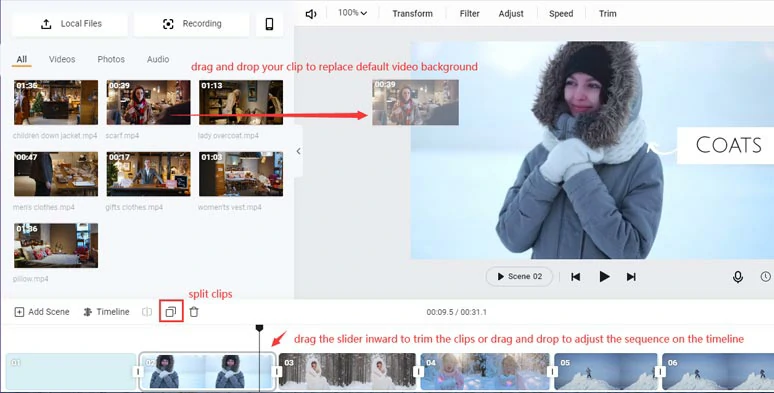Select scene 01 on the storyboard
This screenshot has width=774, height=393.
point(71,371)
